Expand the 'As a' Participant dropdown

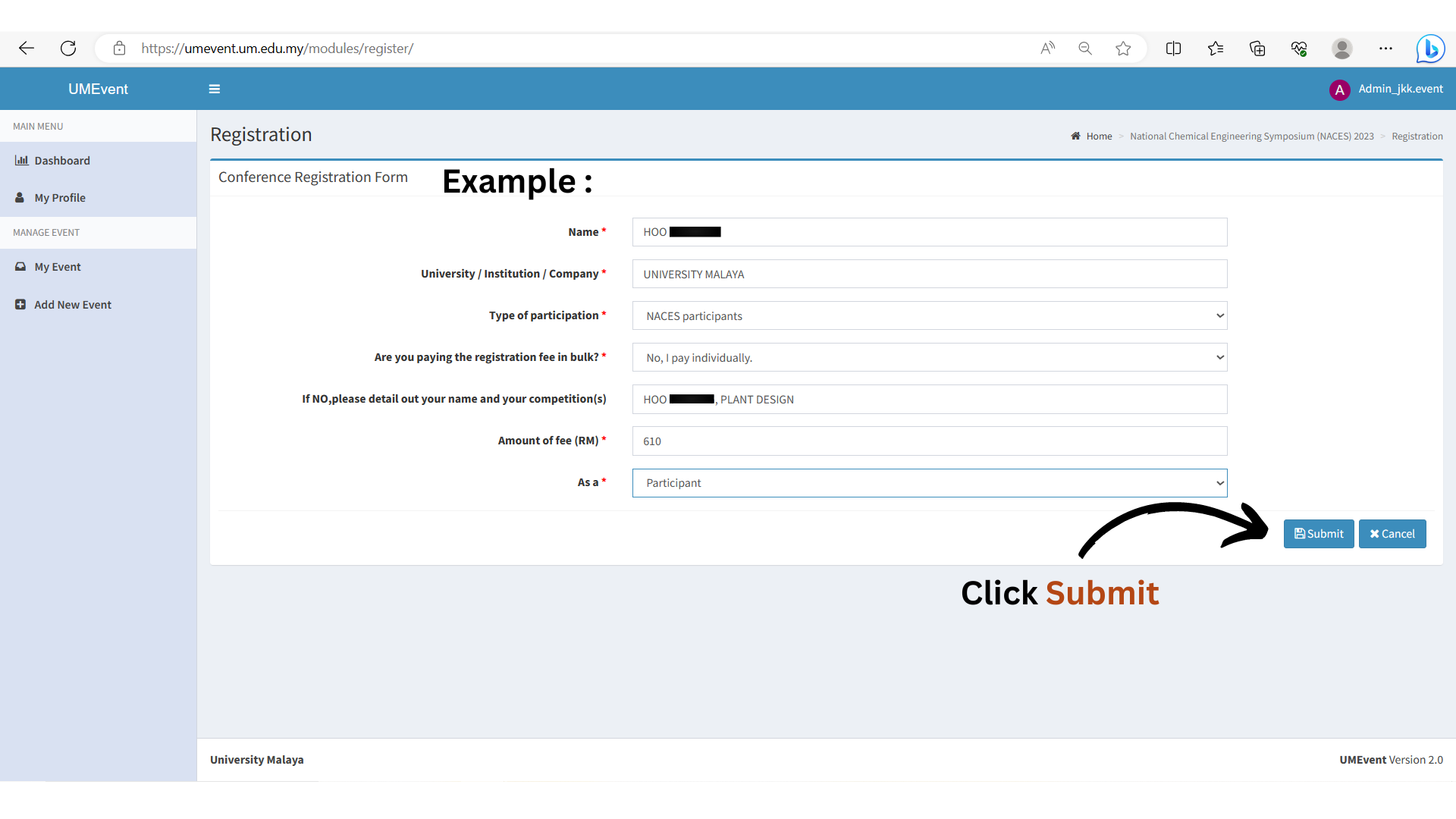pyautogui.click(x=929, y=483)
